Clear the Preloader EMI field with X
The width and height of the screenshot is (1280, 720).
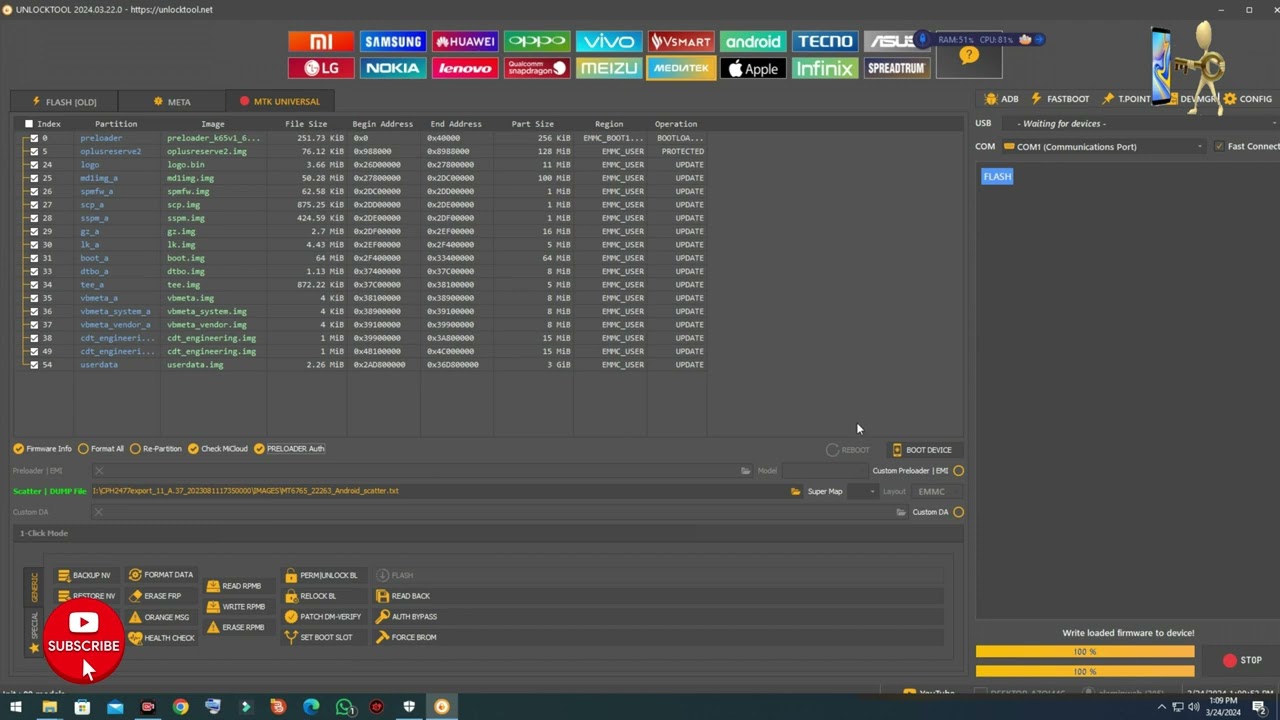coord(98,471)
